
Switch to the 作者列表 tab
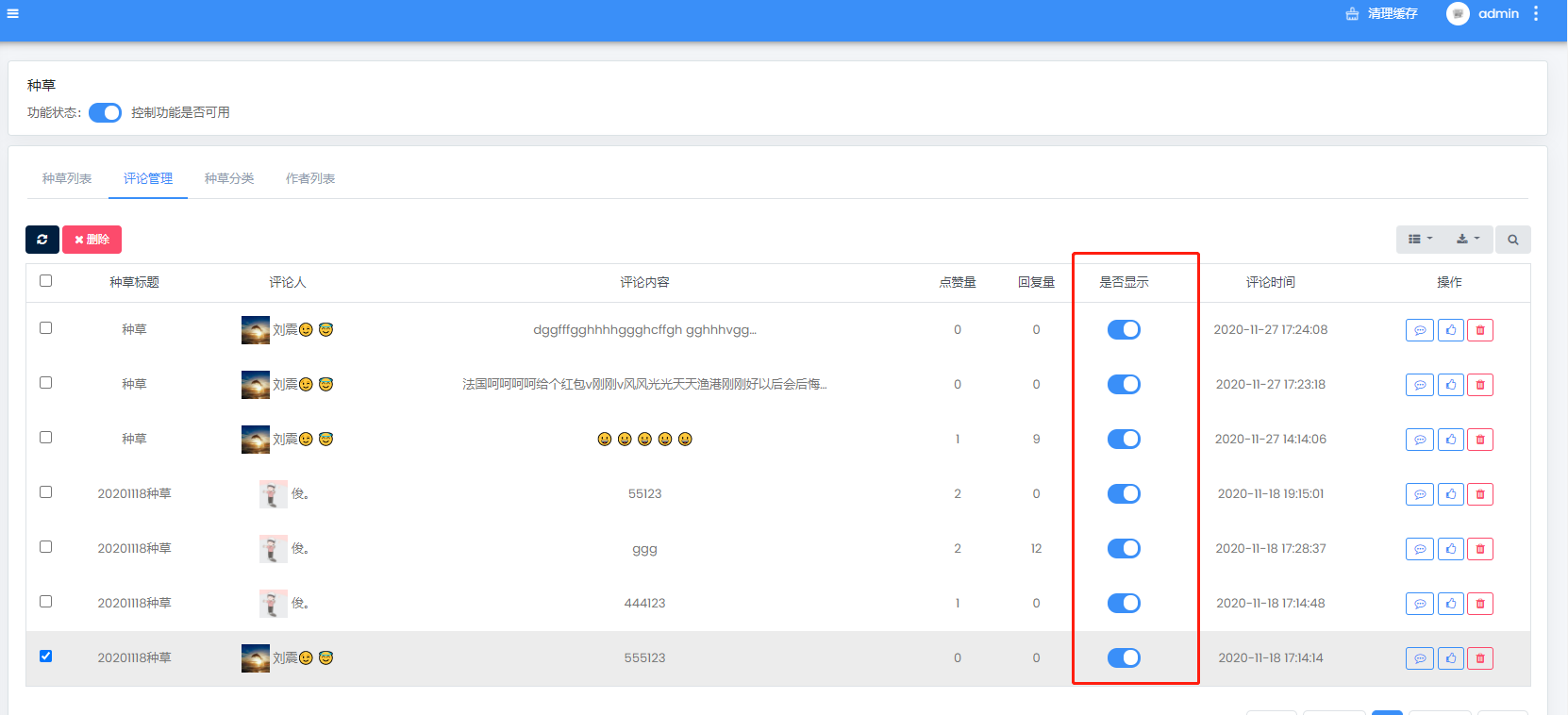point(310,178)
